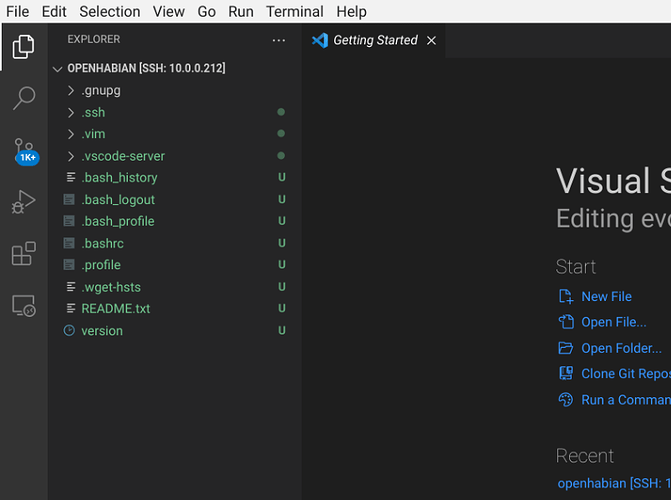This screenshot has height=500, width=671.
Task: Click file icon beside .profile
Action: point(69,265)
